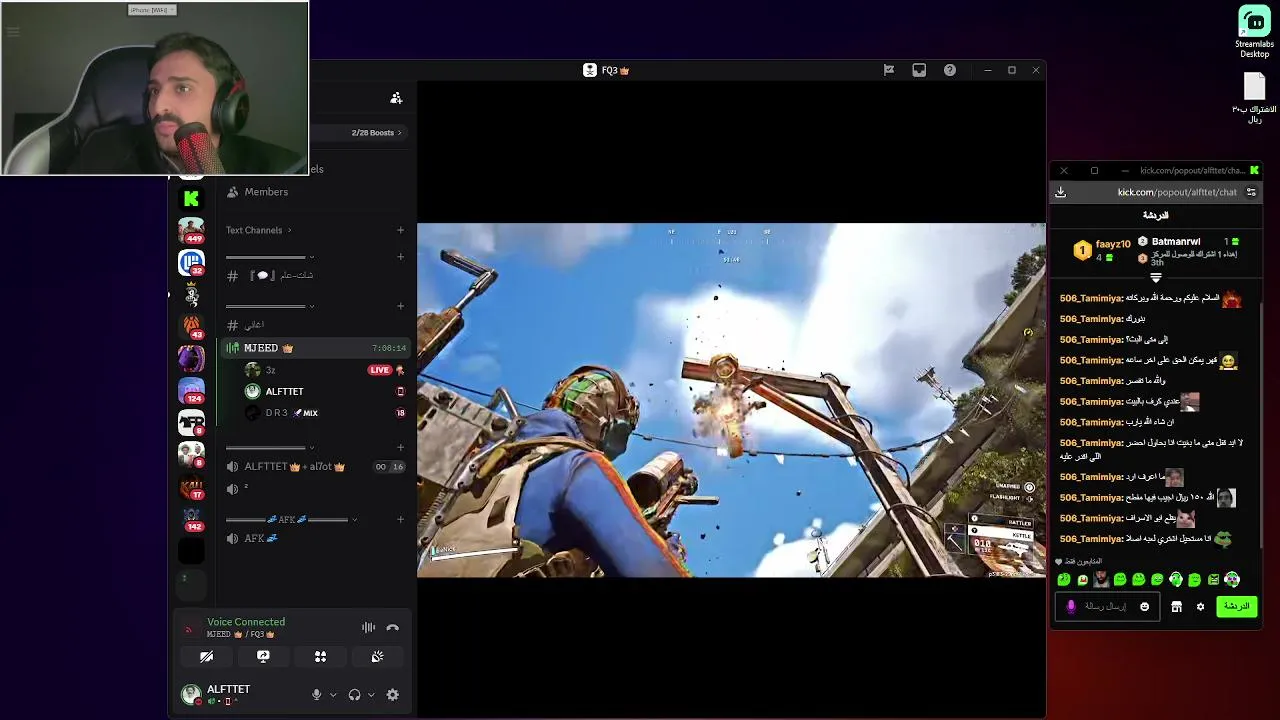1280x720 pixels.
Task: Click the flag icon in Discord title bar
Action: pos(888,70)
